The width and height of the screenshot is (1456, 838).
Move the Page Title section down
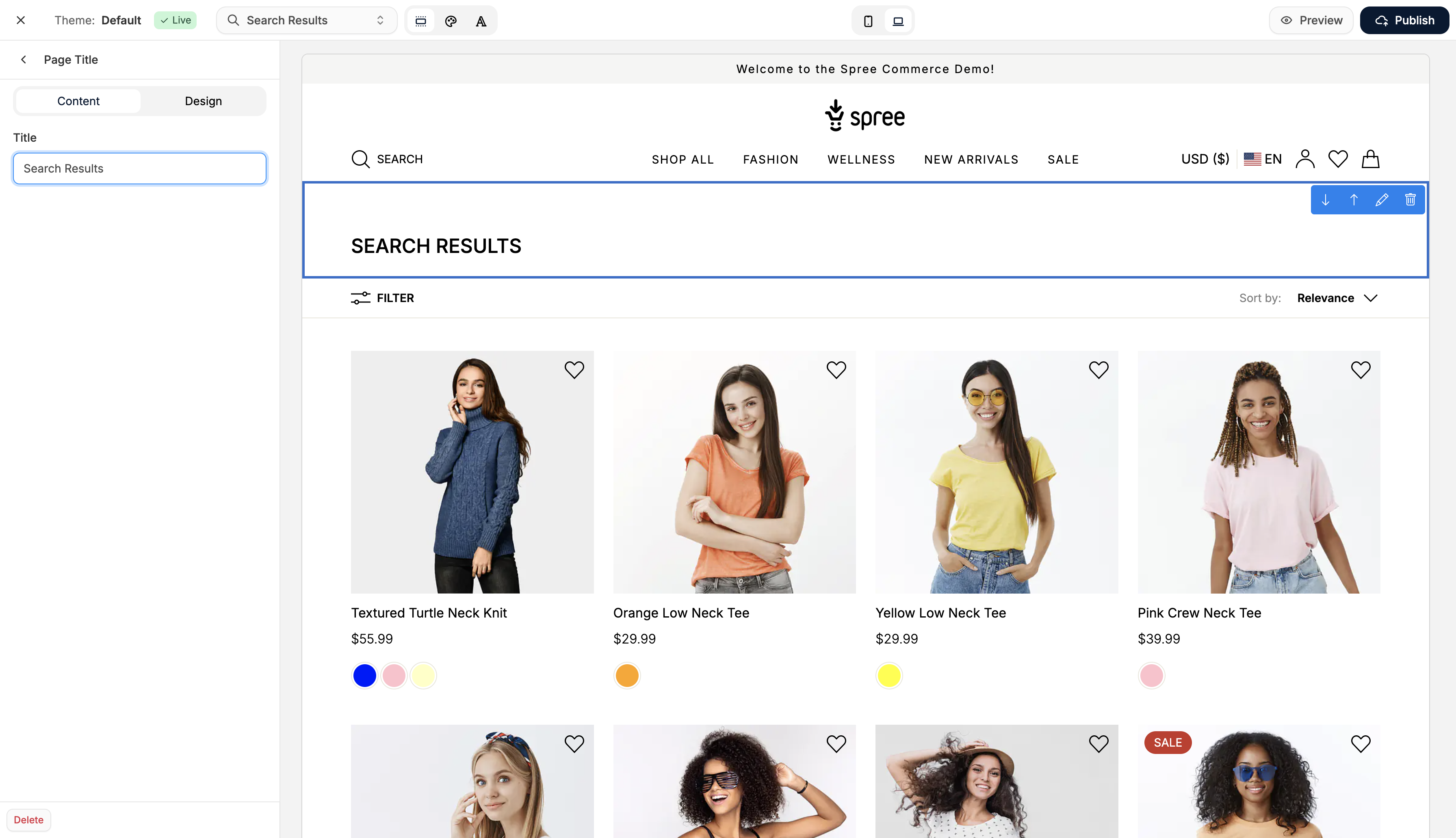1325,200
